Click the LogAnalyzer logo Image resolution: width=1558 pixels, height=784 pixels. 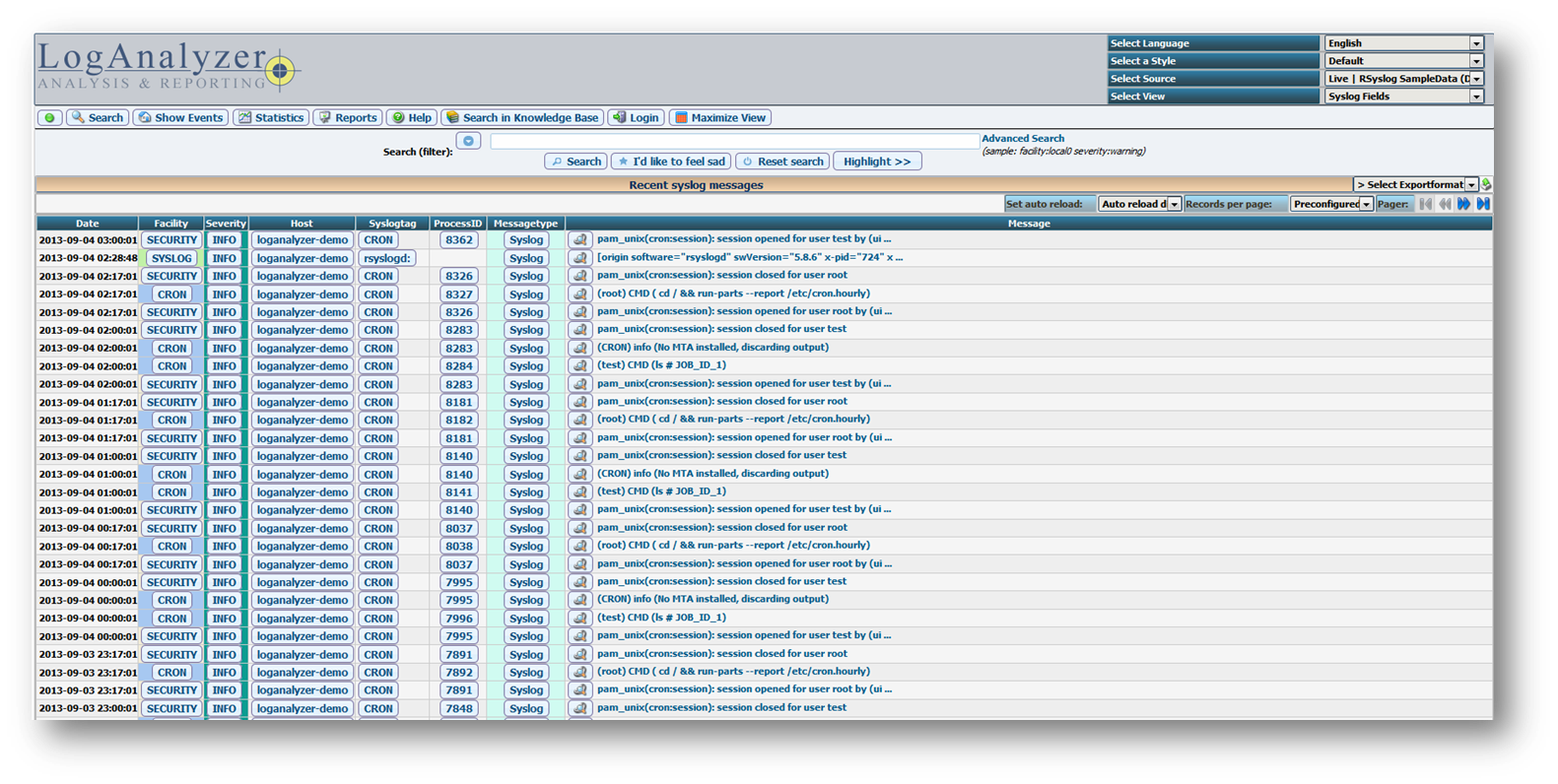pyautogui.click(x=168, y=67)
